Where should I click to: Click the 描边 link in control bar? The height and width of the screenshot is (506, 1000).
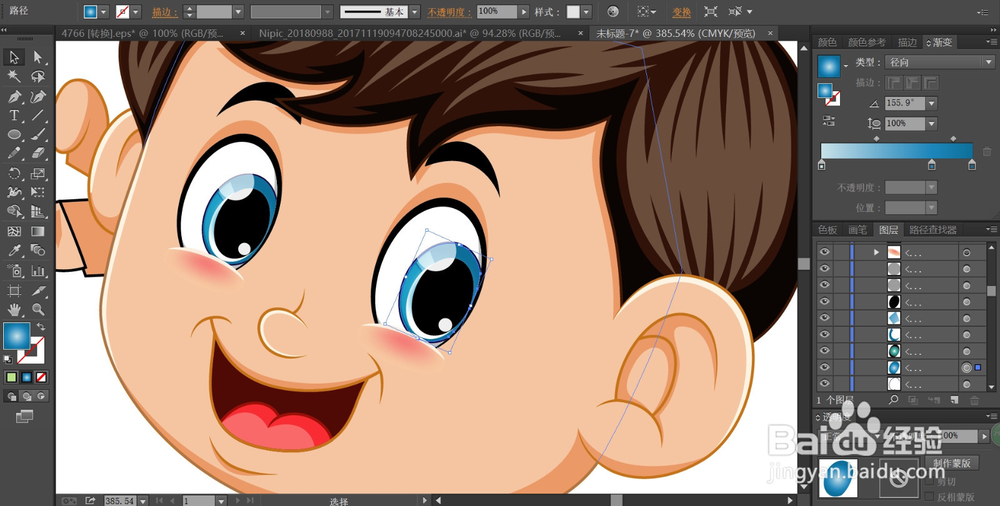(x=165, y=12)
